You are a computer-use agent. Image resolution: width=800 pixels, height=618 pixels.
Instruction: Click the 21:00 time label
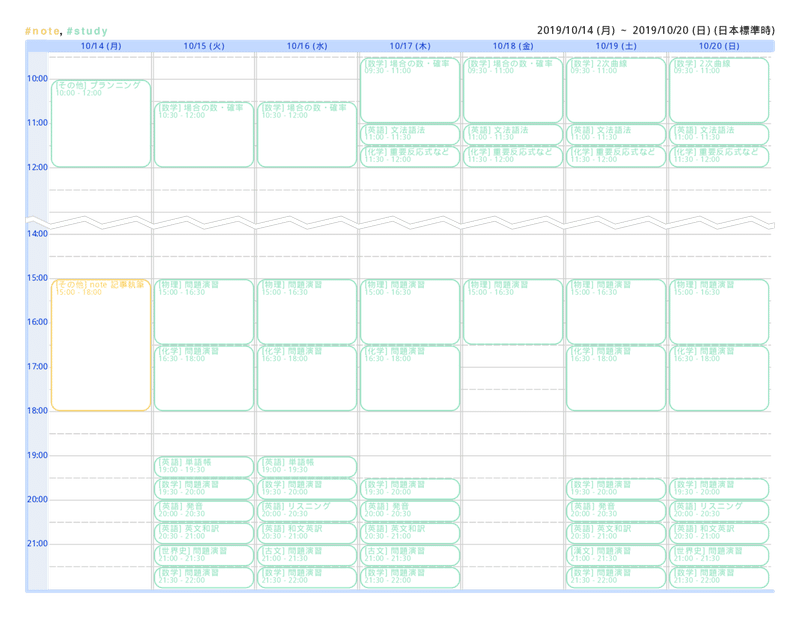(x=37, y=543)
